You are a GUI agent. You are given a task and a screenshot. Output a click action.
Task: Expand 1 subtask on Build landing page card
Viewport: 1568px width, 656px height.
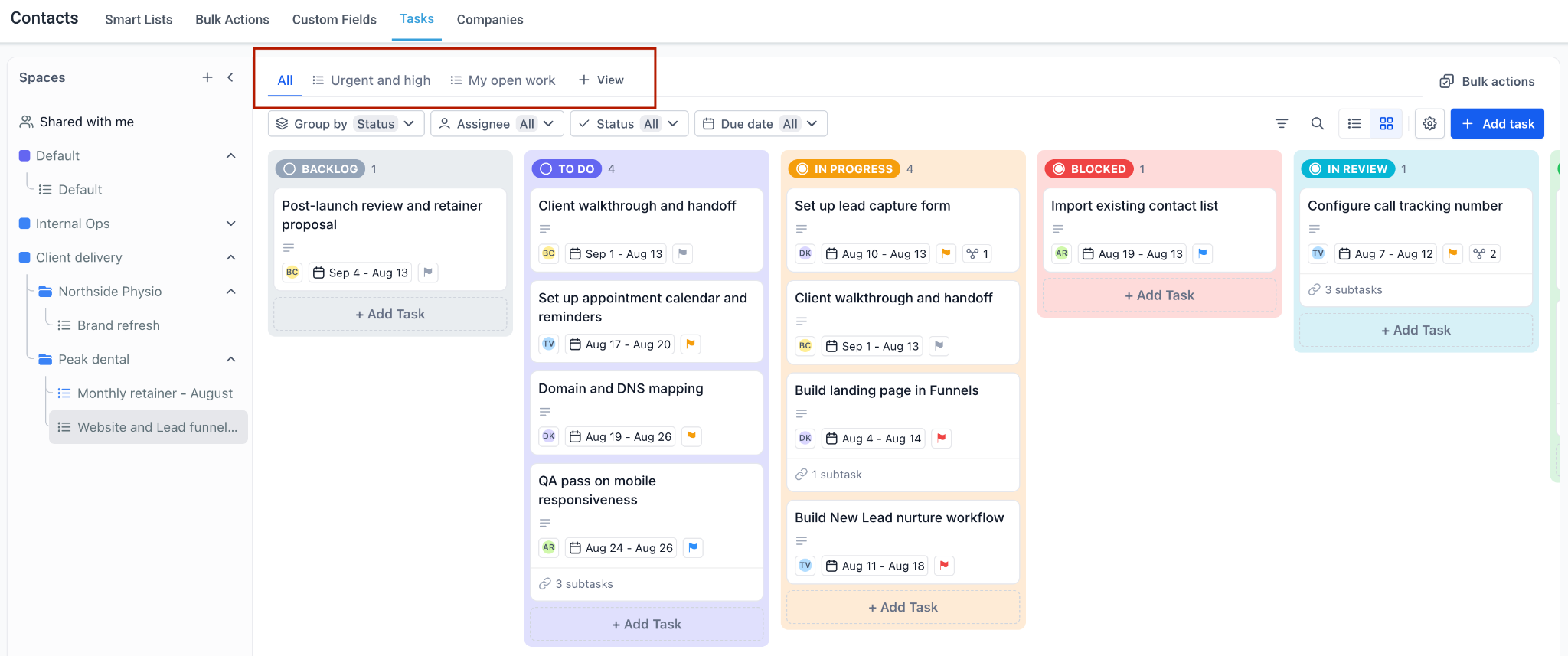[828, 475]
